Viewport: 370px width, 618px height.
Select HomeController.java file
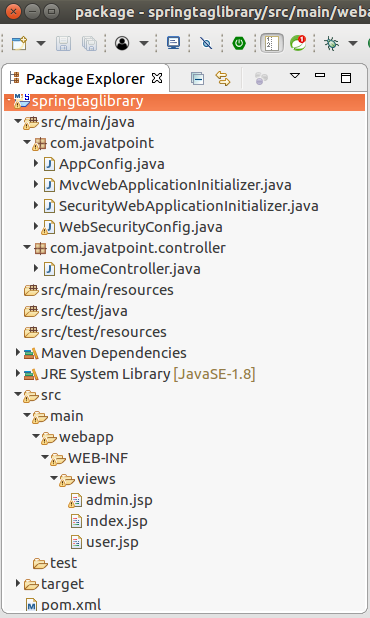[x=130, y=269]
